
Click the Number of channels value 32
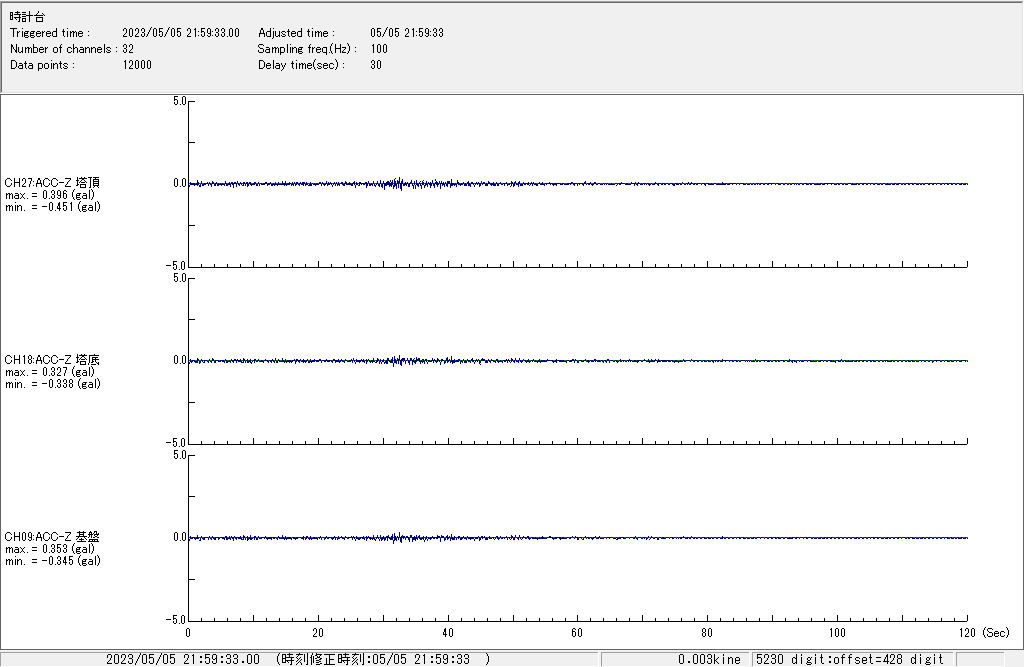[x=128, y=49]
